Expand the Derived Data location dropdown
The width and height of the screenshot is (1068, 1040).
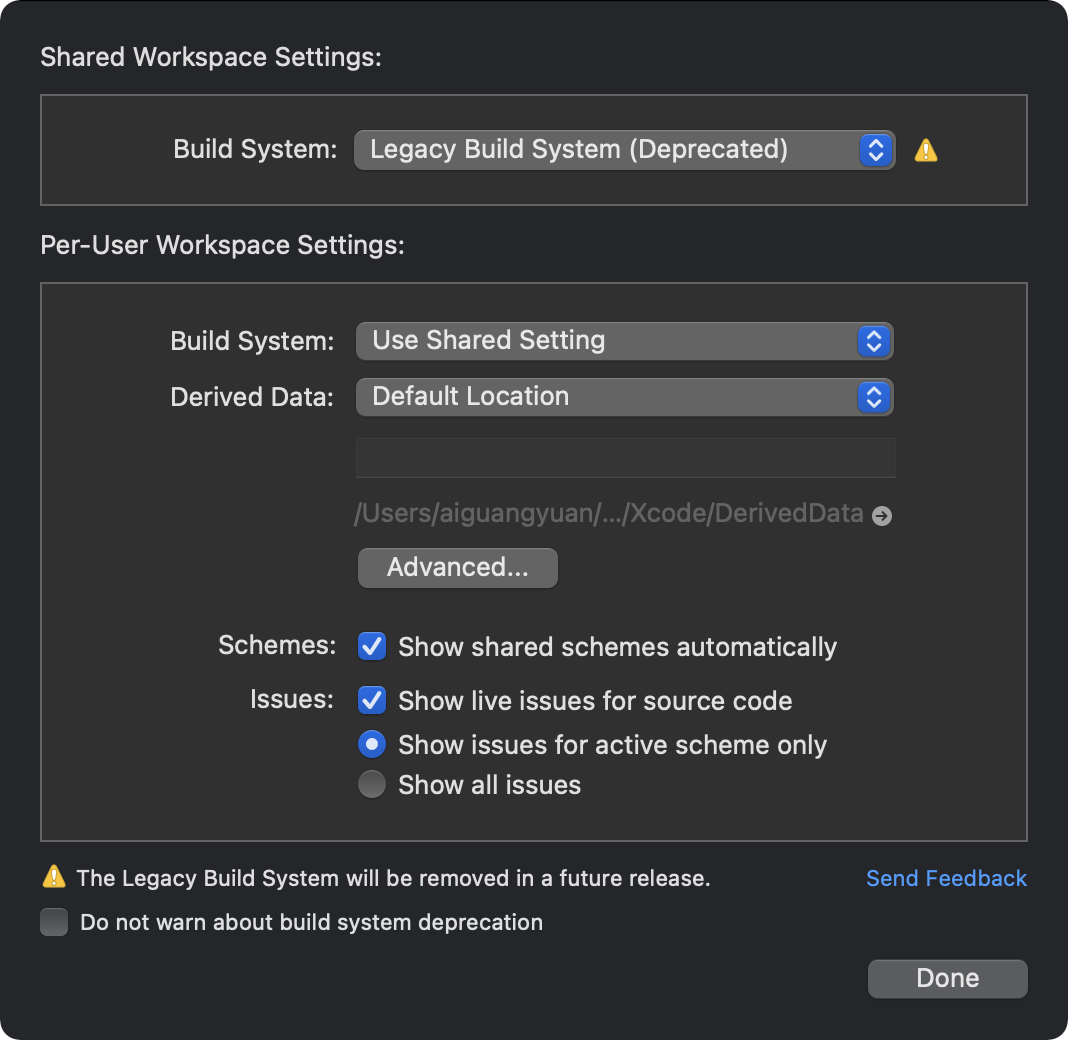point(624,397)
